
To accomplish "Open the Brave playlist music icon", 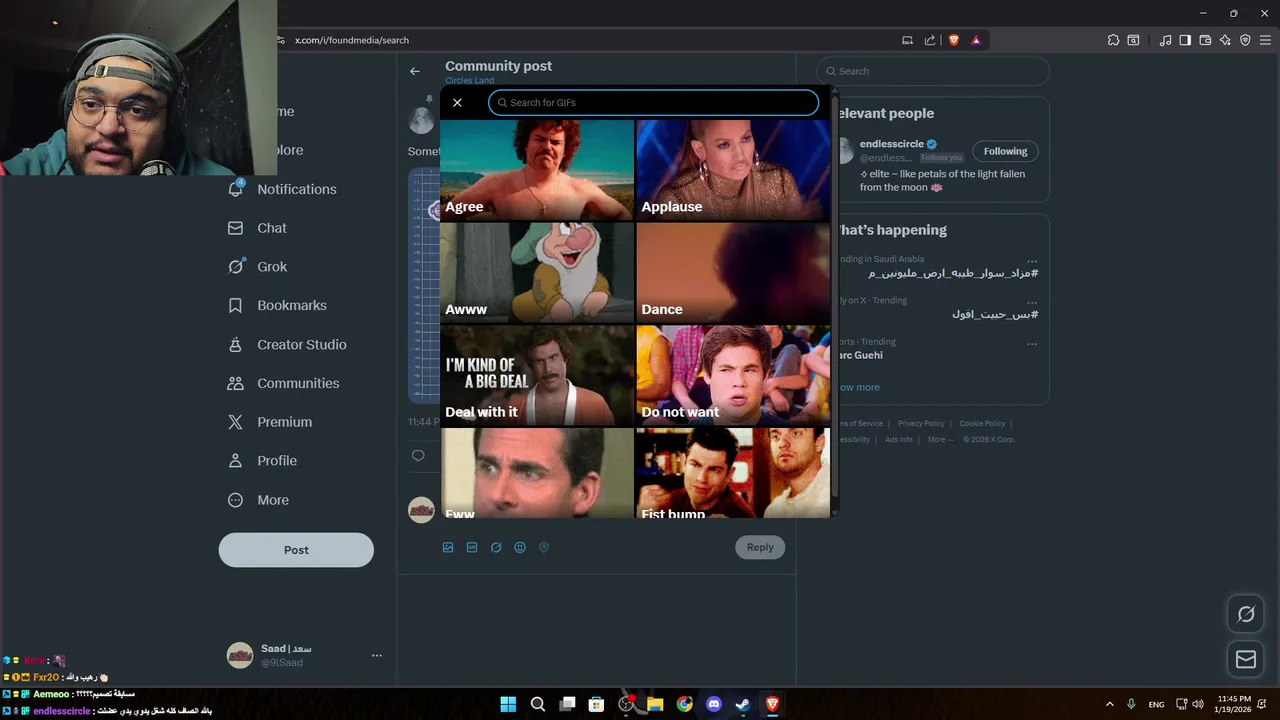I will coord(1165,40).
